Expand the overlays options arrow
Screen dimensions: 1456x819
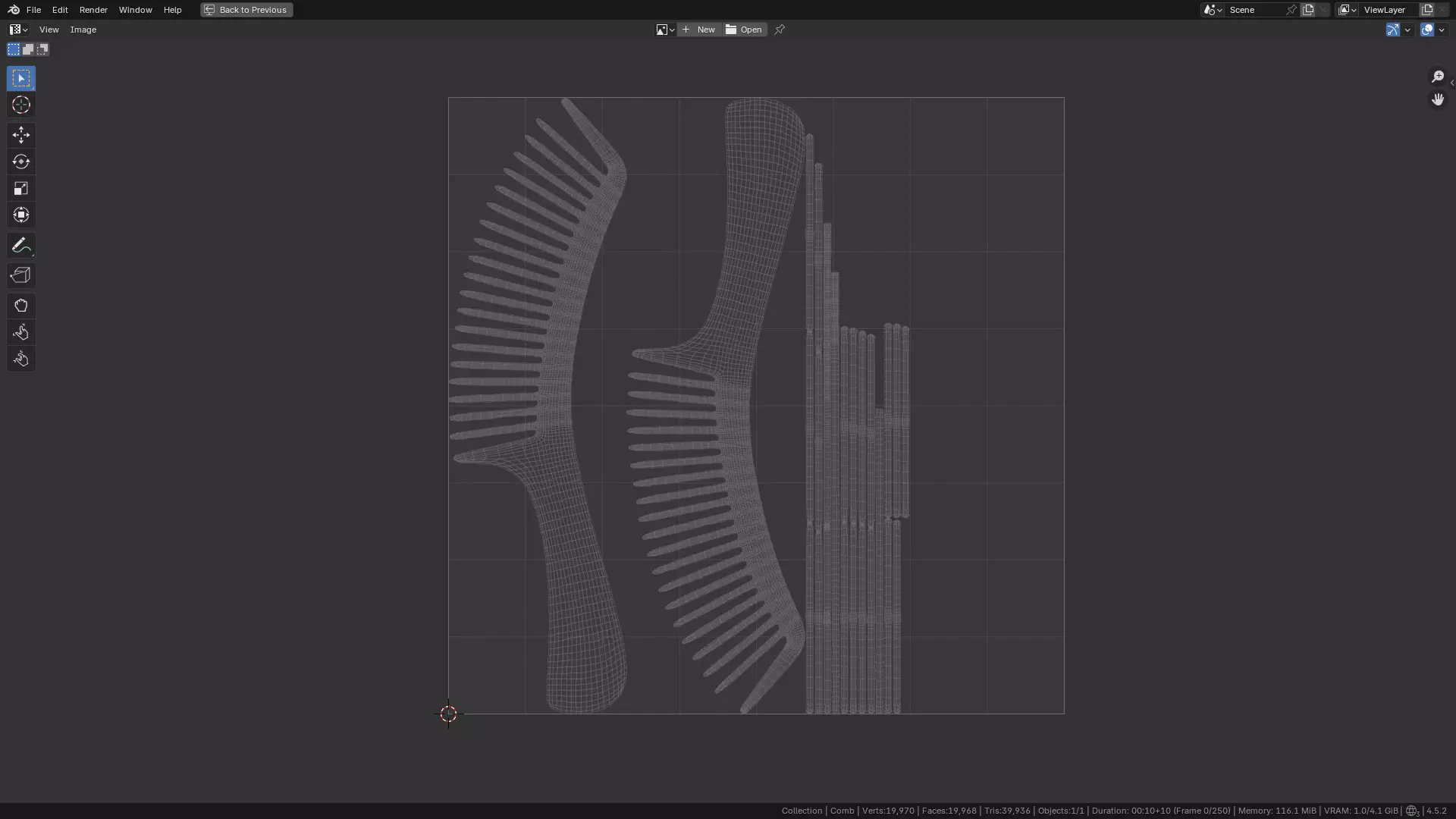(1442, 30)
